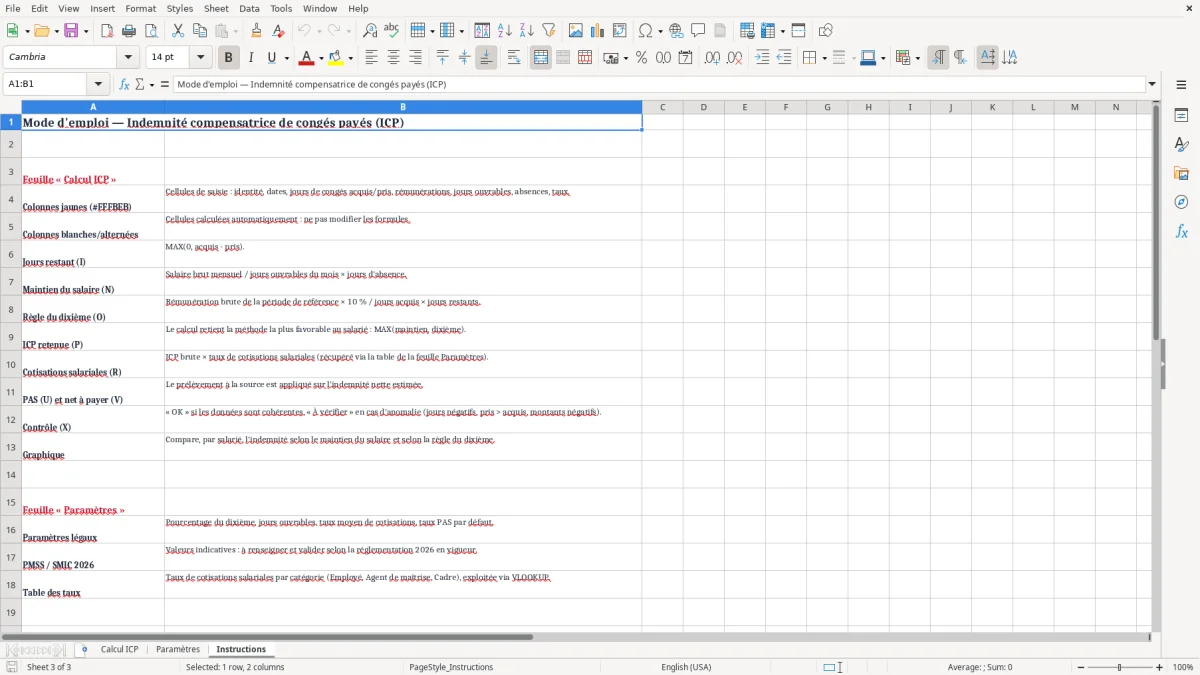Viewport: 1200px width, 675px height.
Task: Click the Export as PDF icon
Action: click(x=107, y=31)
